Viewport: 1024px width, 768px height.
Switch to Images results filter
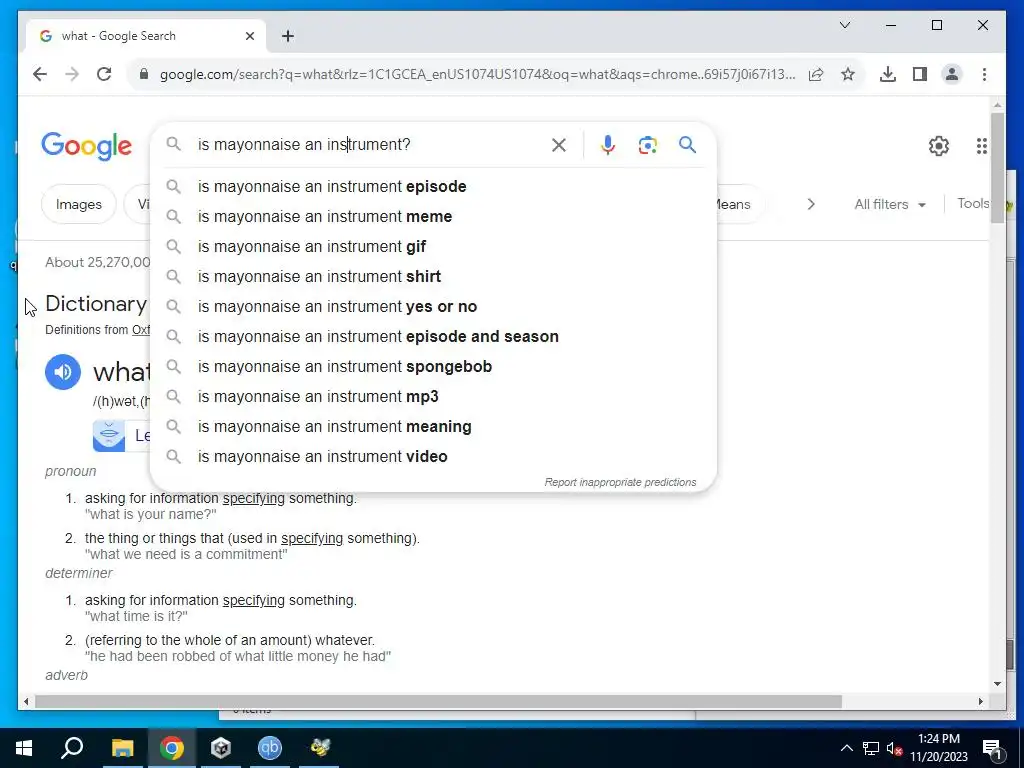click(78, 204)
